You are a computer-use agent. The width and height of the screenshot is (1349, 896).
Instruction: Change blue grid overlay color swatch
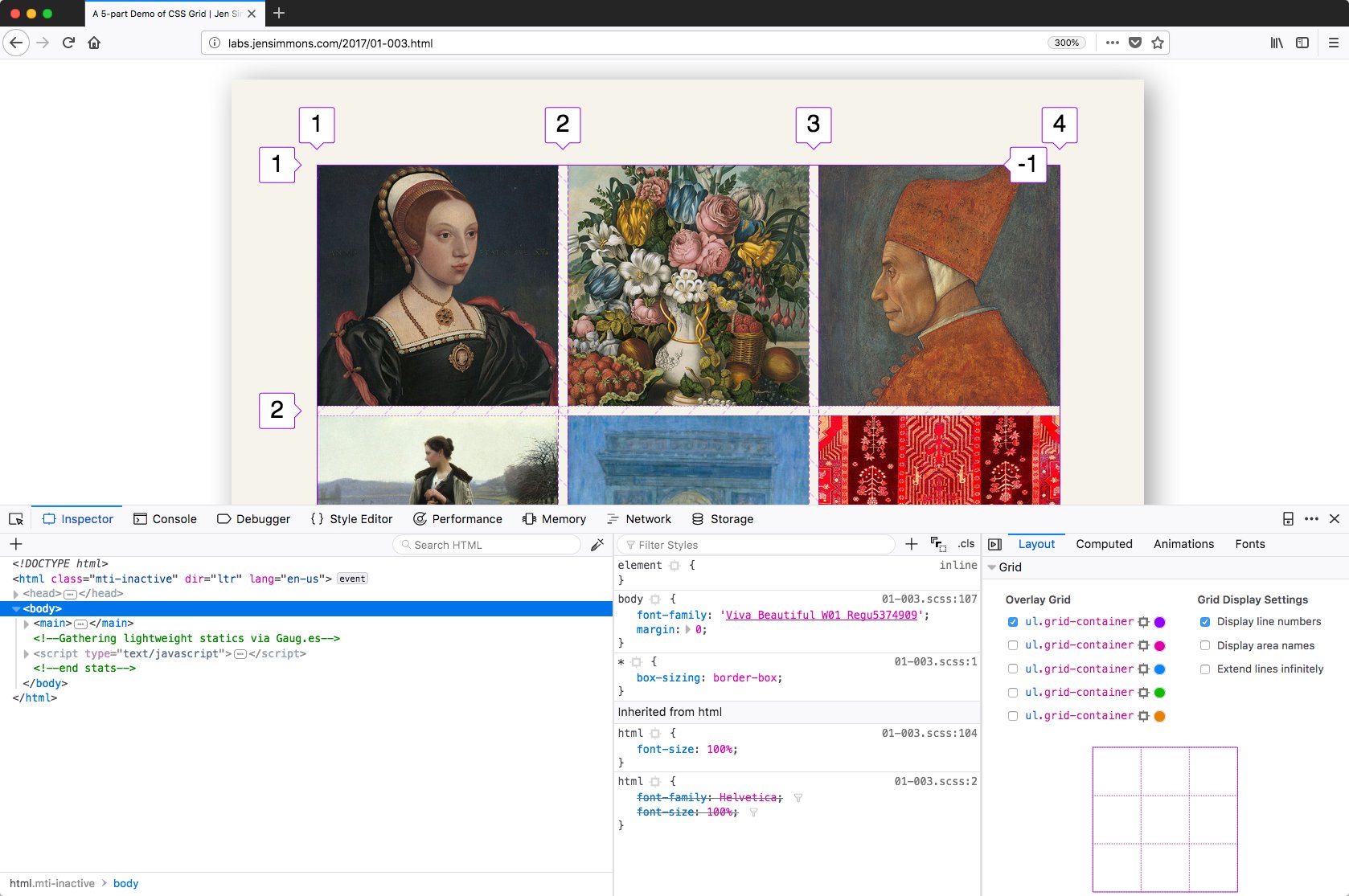(1159, 669)
